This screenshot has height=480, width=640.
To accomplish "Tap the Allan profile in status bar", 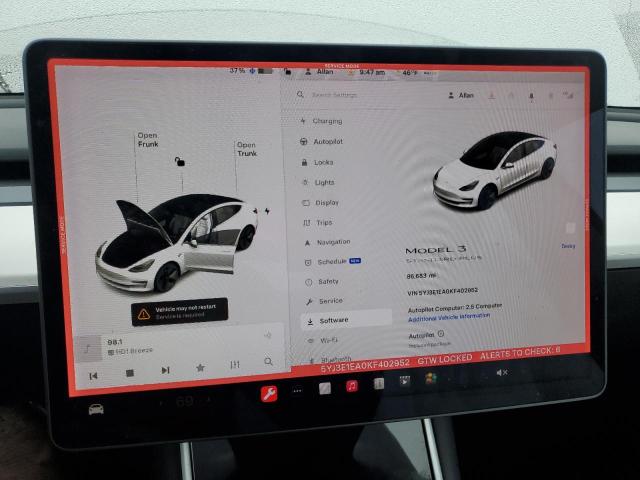I will pos(320,72).
